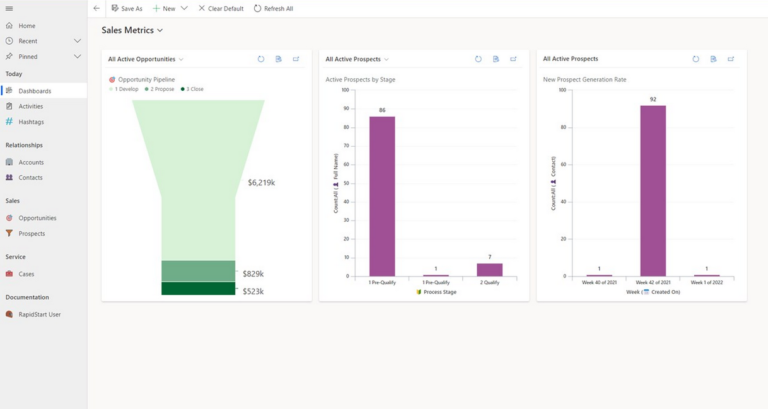Click the Save As button
768x409 pixels.
point(127,8)
